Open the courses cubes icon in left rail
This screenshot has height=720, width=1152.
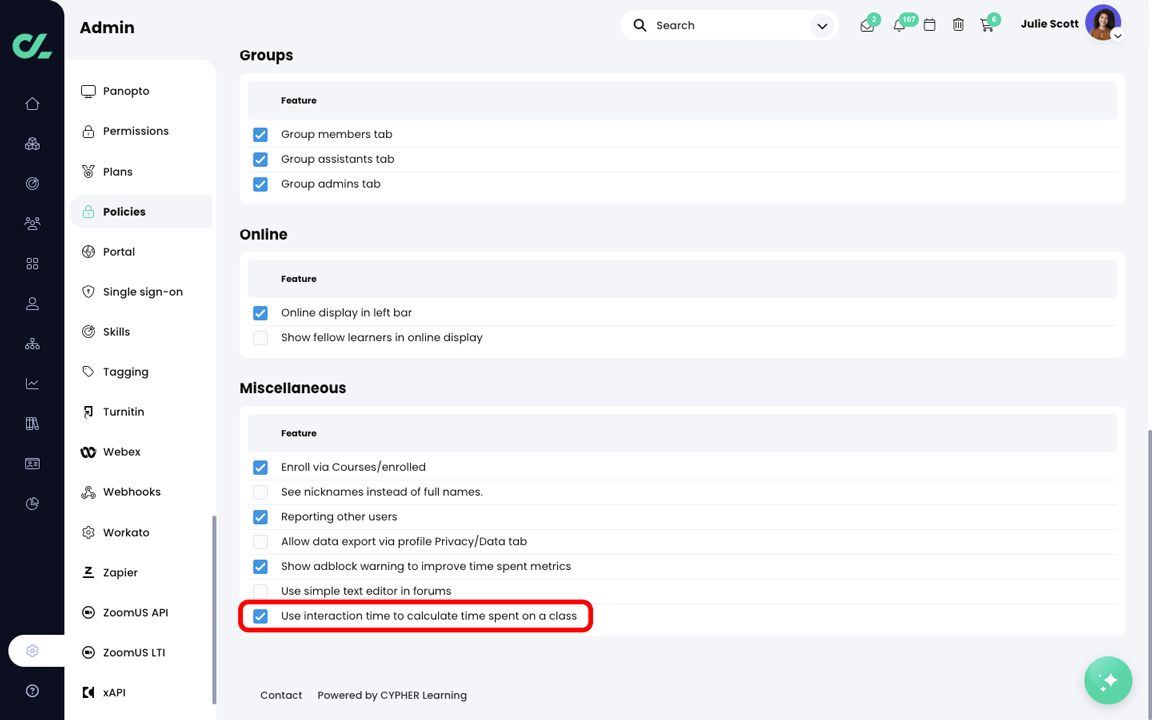tap(32, 143)
